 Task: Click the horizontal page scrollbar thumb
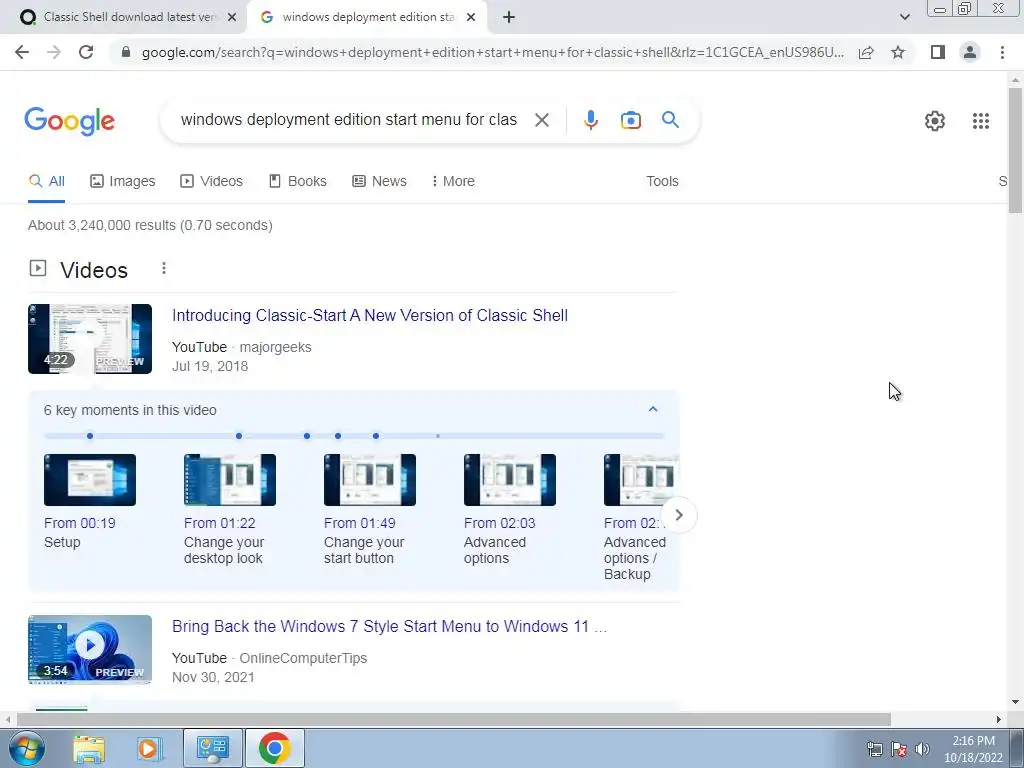(x=453, y=720)
